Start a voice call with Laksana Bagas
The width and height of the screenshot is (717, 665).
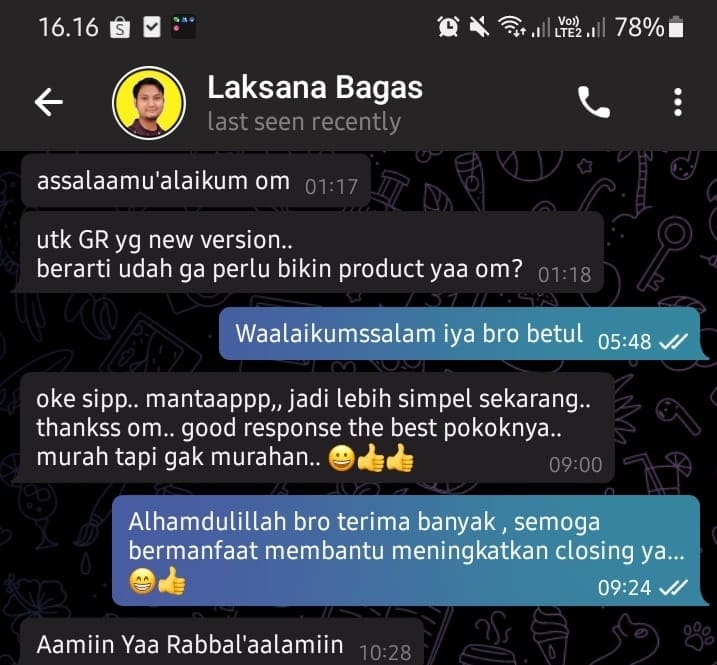coord(594,102)
